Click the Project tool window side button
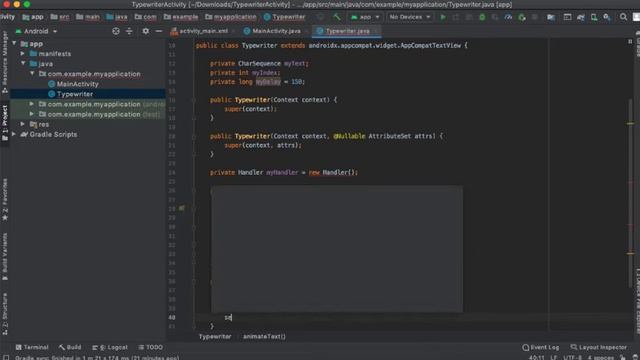Image resolution: width=640 pixels, height=360 pixels. 5,122
